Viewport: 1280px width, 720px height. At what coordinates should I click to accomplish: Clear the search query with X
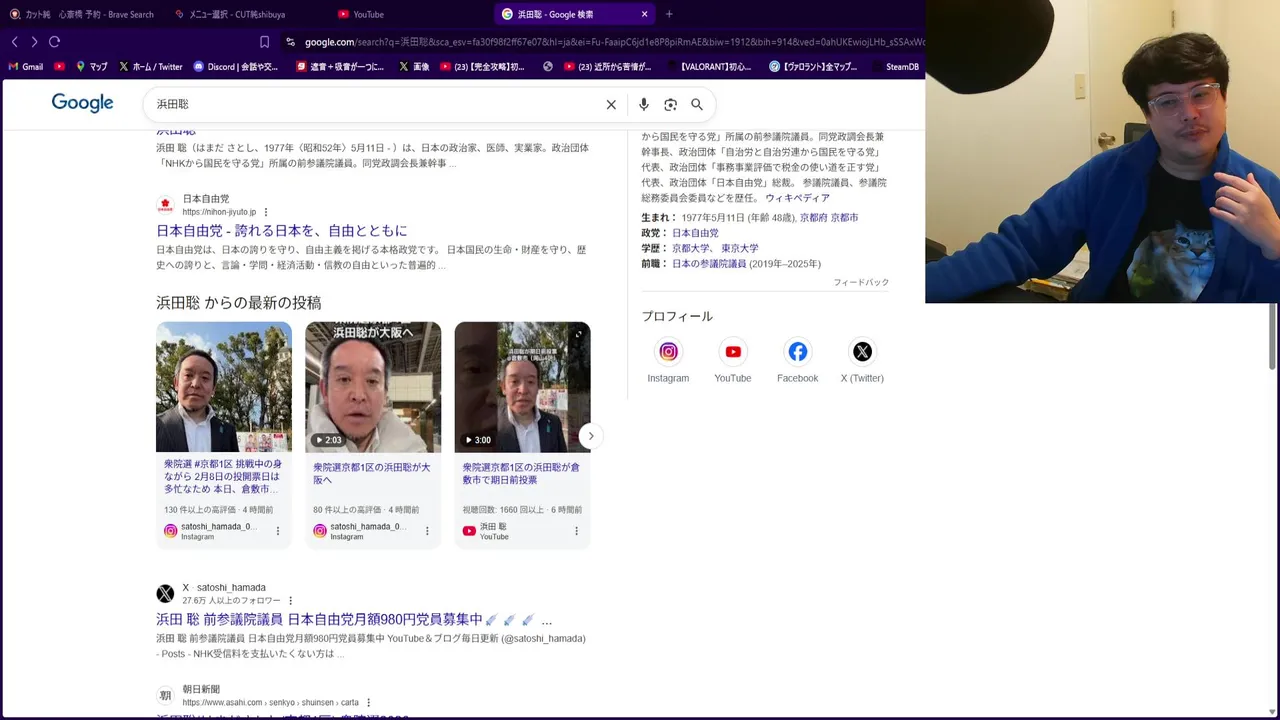[x=611, y=104]
